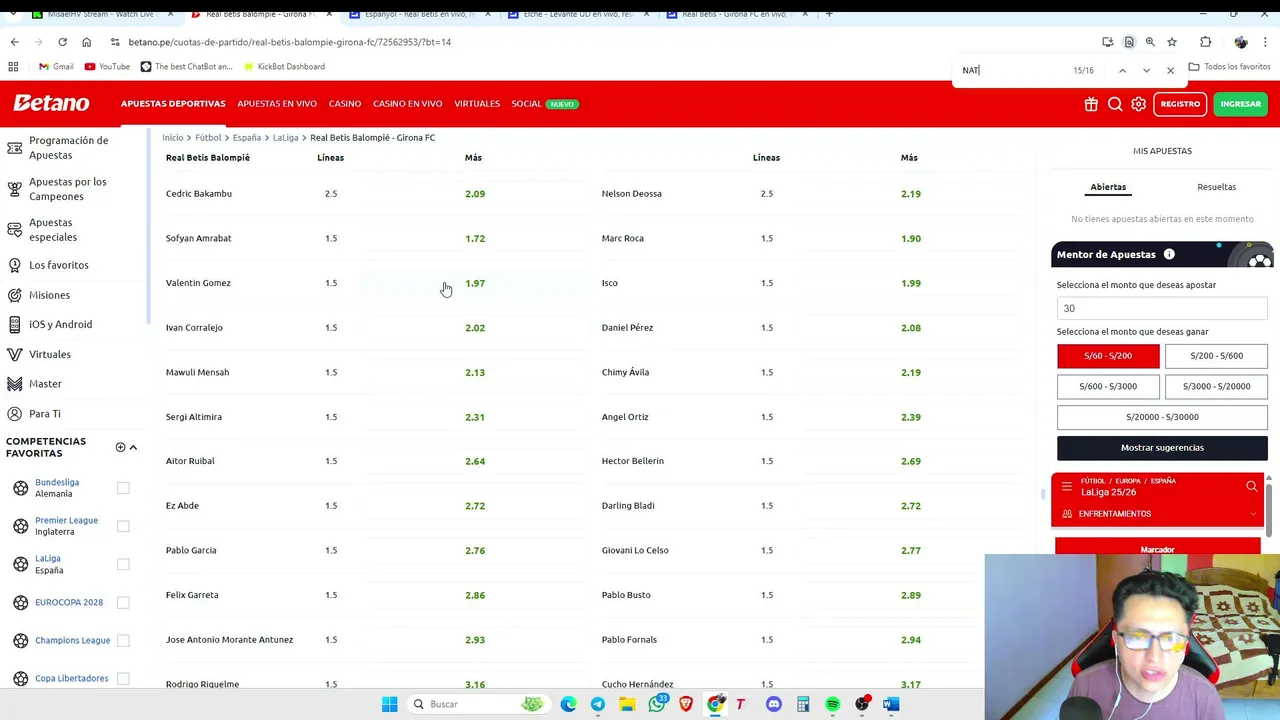Open the Chrome profile avatar
The height and width of the screenshot is (720, 1280).
tap(1241, 42)
